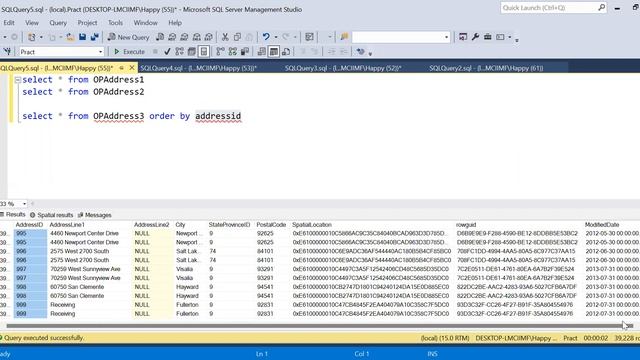Click the New Project icon

[x=31, y=37]
